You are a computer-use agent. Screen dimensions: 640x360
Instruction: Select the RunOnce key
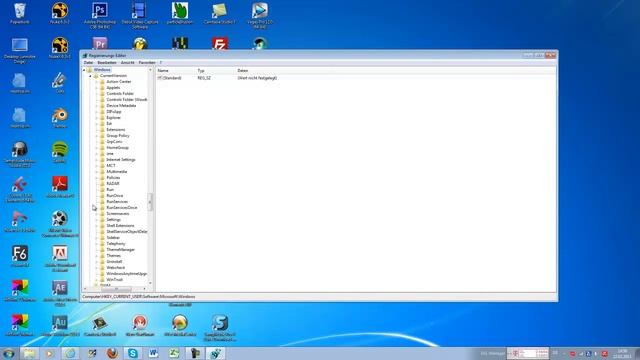pyautogui.click(x=115, y=196)
